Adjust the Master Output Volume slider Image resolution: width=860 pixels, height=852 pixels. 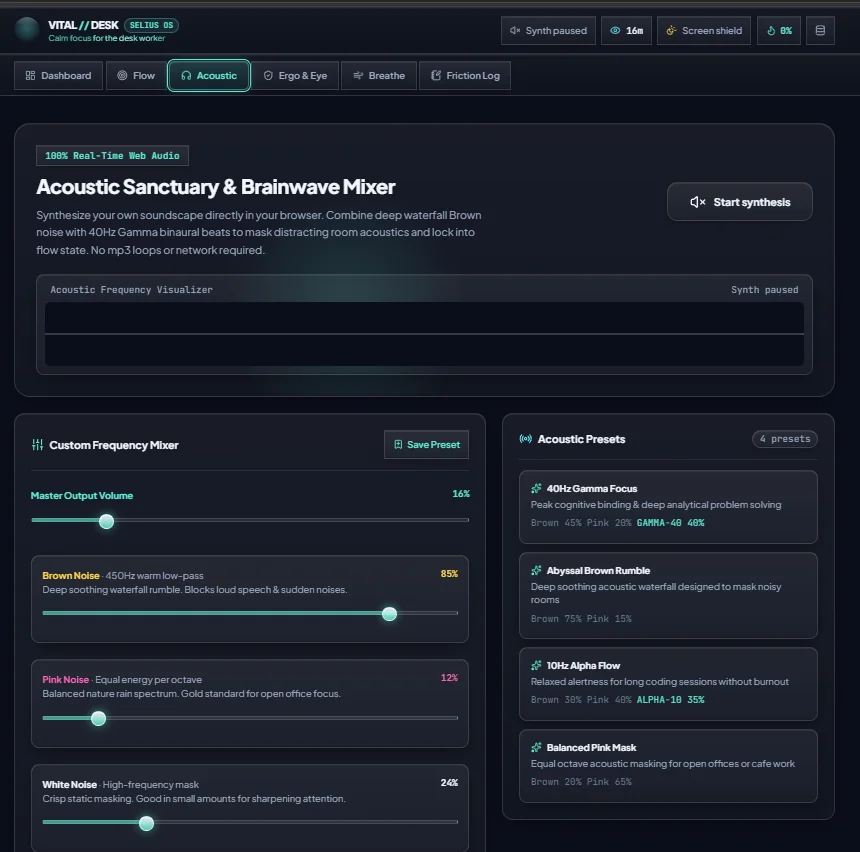pyautogui.click(x=250, y=521)
